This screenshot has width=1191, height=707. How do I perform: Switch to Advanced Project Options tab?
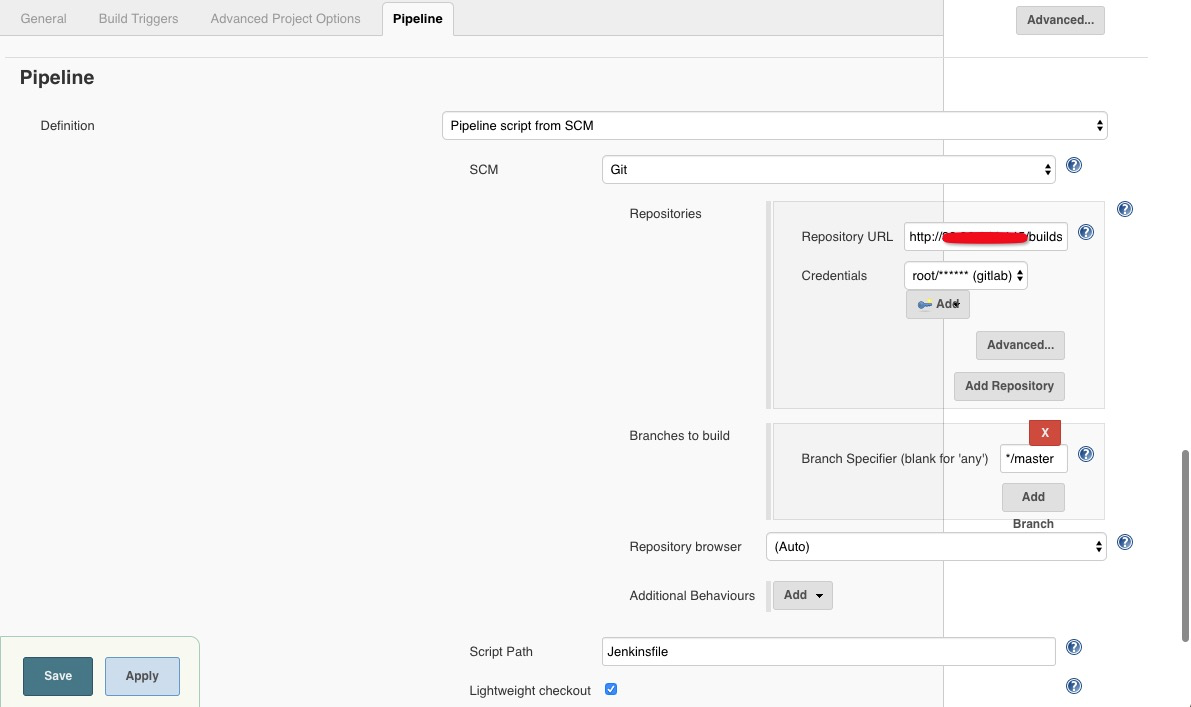pyautogui.click(x=286, y=19)
